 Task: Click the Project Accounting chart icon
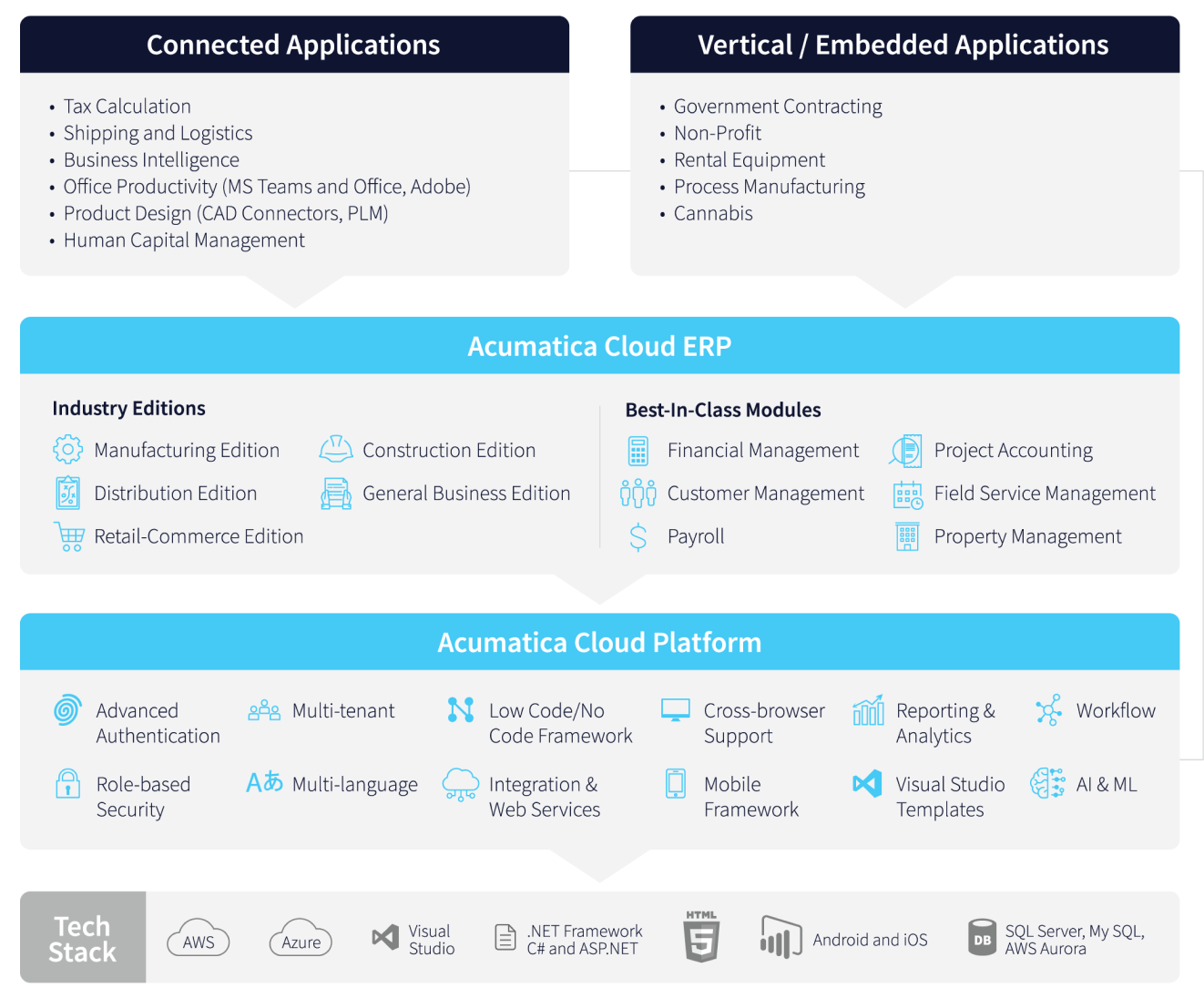click(905, 451)
